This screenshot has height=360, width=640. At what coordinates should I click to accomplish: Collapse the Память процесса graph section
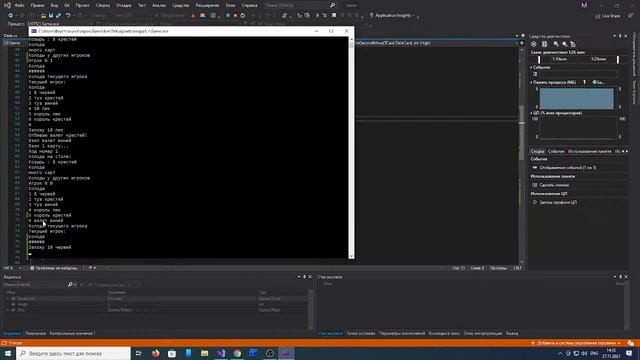pos(531,82)
